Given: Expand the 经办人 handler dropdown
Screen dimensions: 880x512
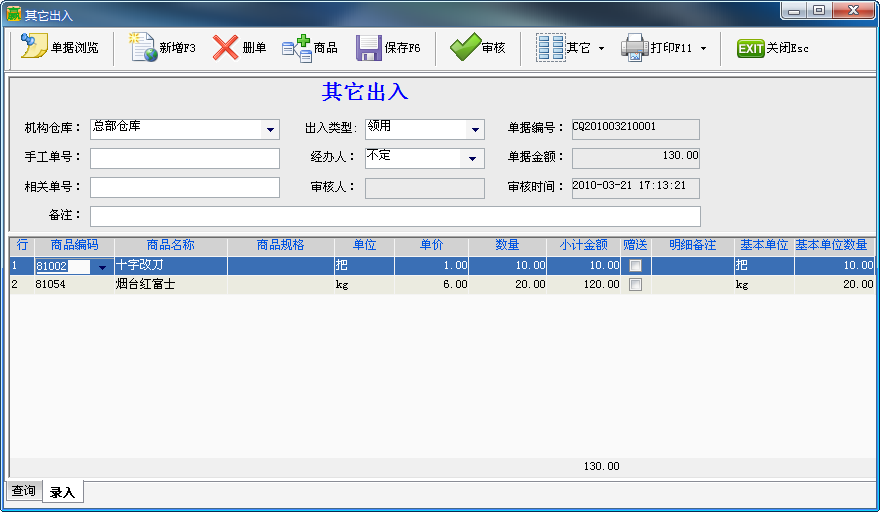Looking at the screenshot, I should tap(472, 159).
